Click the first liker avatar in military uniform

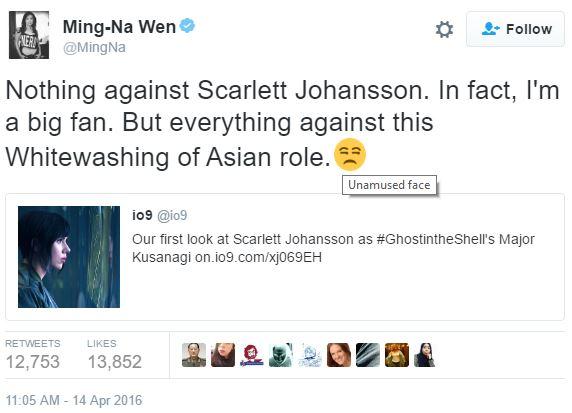[194, 355]
